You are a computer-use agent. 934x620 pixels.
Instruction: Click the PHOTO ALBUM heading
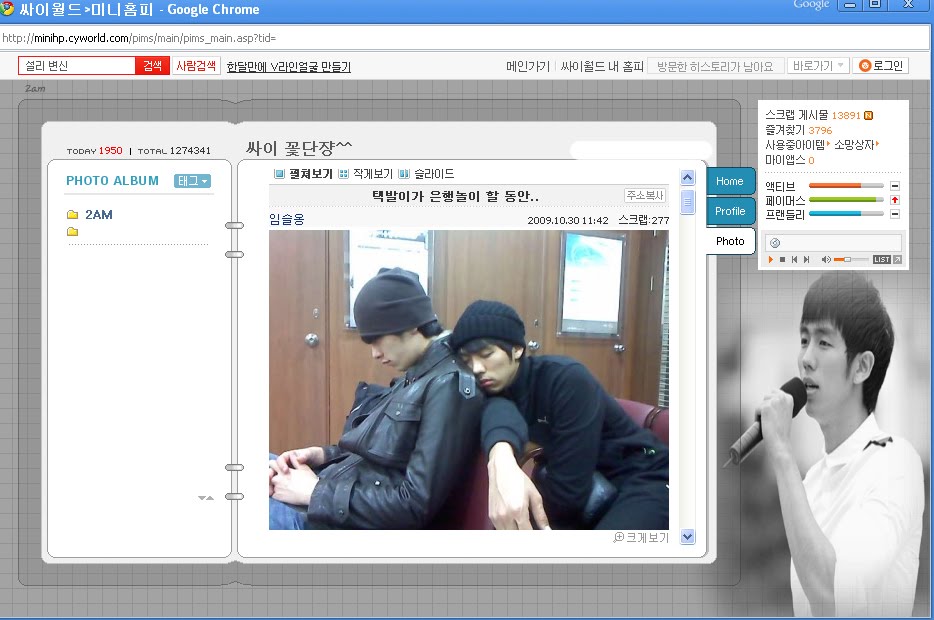(x=113, y=180)
